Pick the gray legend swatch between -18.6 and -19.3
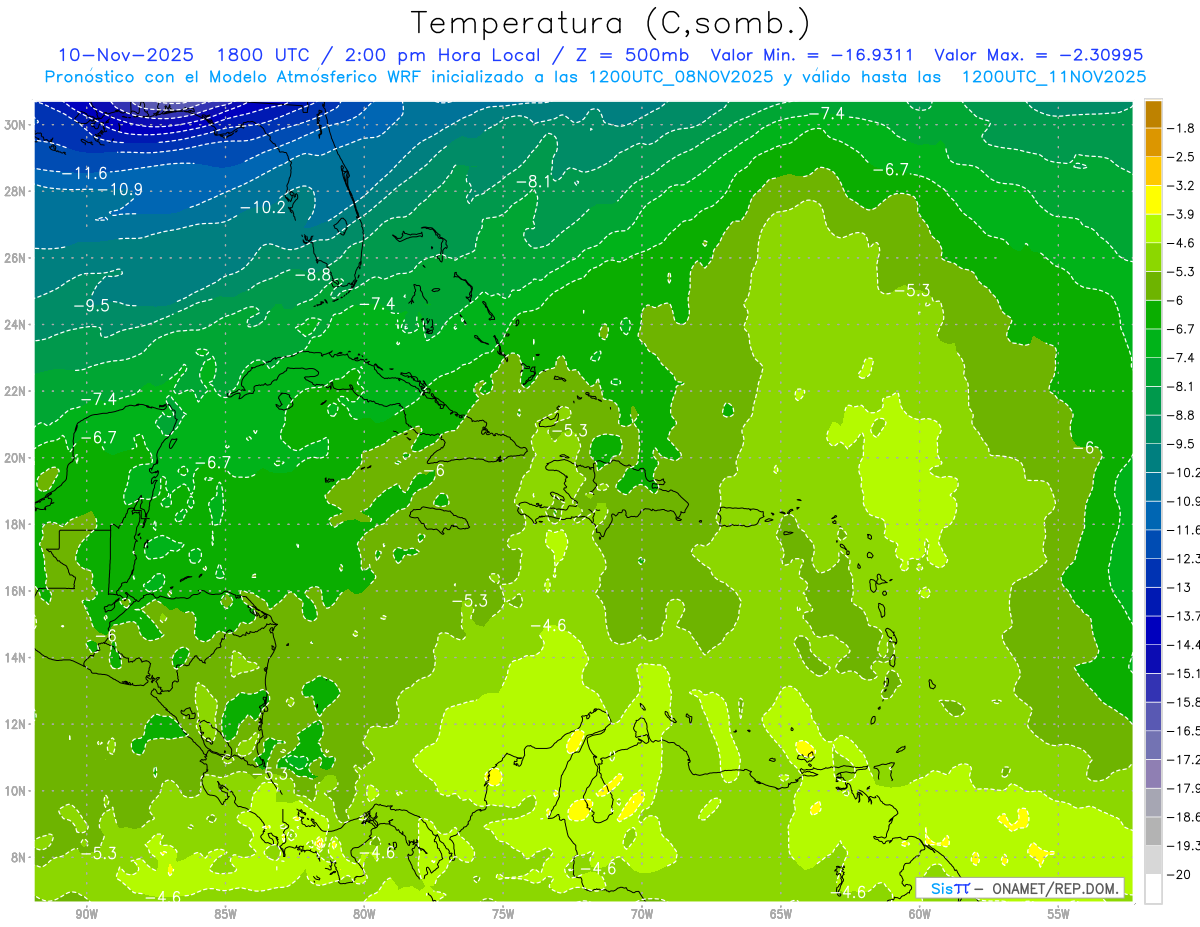1200x927 pixels. [1153, 832]
